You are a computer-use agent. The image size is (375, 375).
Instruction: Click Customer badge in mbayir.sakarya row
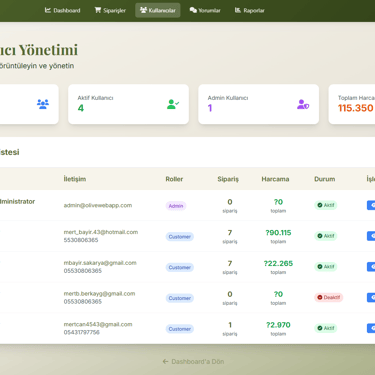[x=179, y=267]
